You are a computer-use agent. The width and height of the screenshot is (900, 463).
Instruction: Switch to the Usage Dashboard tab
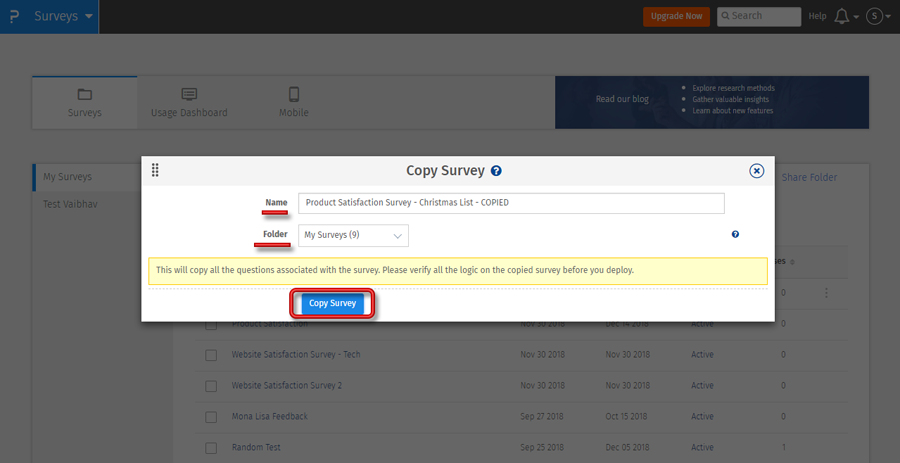tap(189, 102)
